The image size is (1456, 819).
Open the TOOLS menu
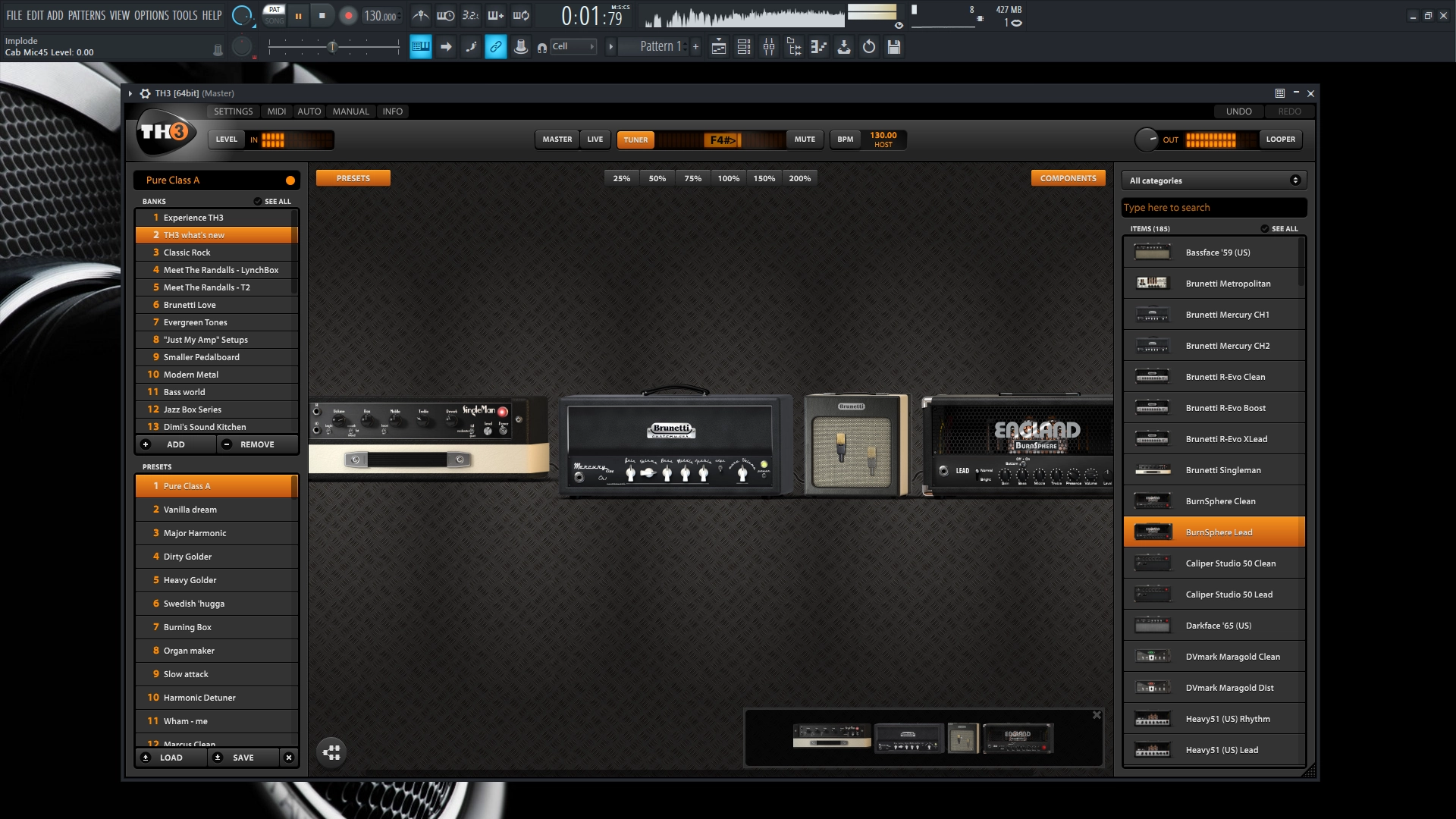pos(185,15)
